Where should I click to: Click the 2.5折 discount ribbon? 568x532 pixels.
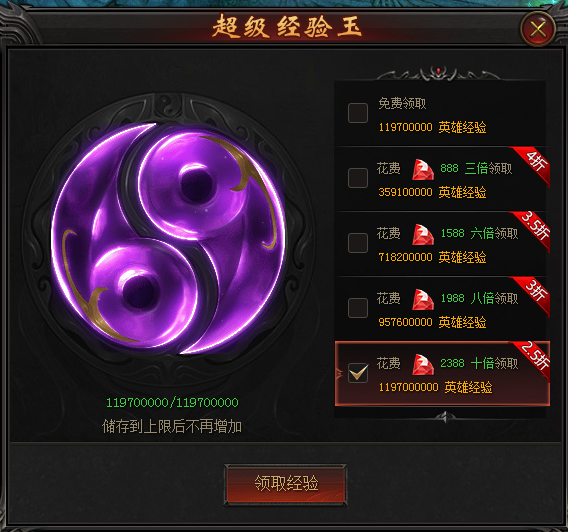pyautogui.click(x=534, y=358)
